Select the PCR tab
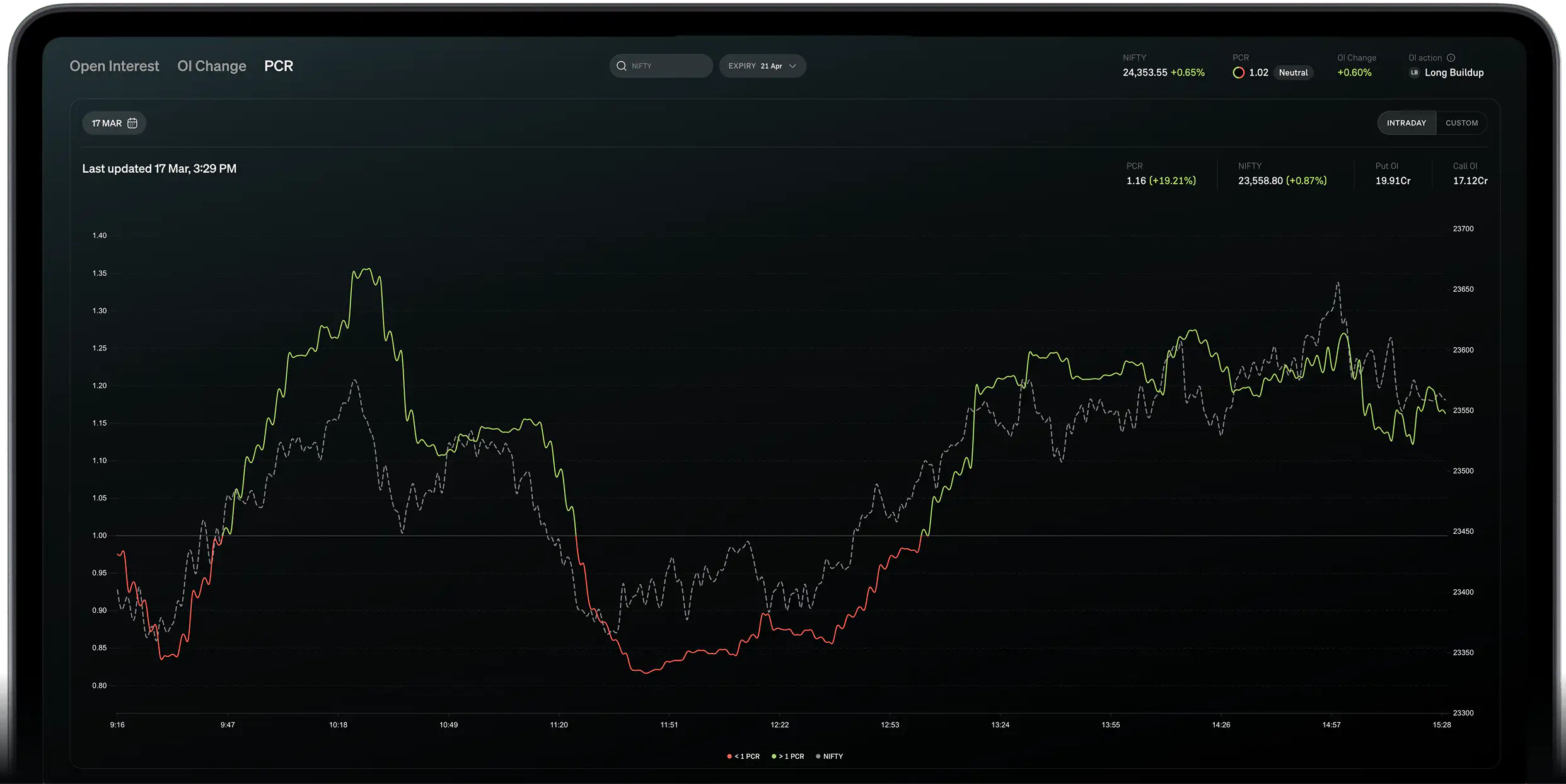This screenshot has height=784, width=1566. pos(279,66)
